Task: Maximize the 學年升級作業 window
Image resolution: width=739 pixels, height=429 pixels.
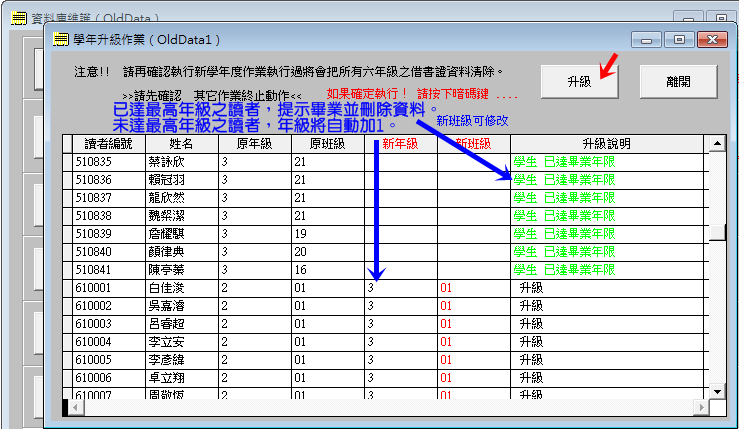Action: (x=679, y=40)
